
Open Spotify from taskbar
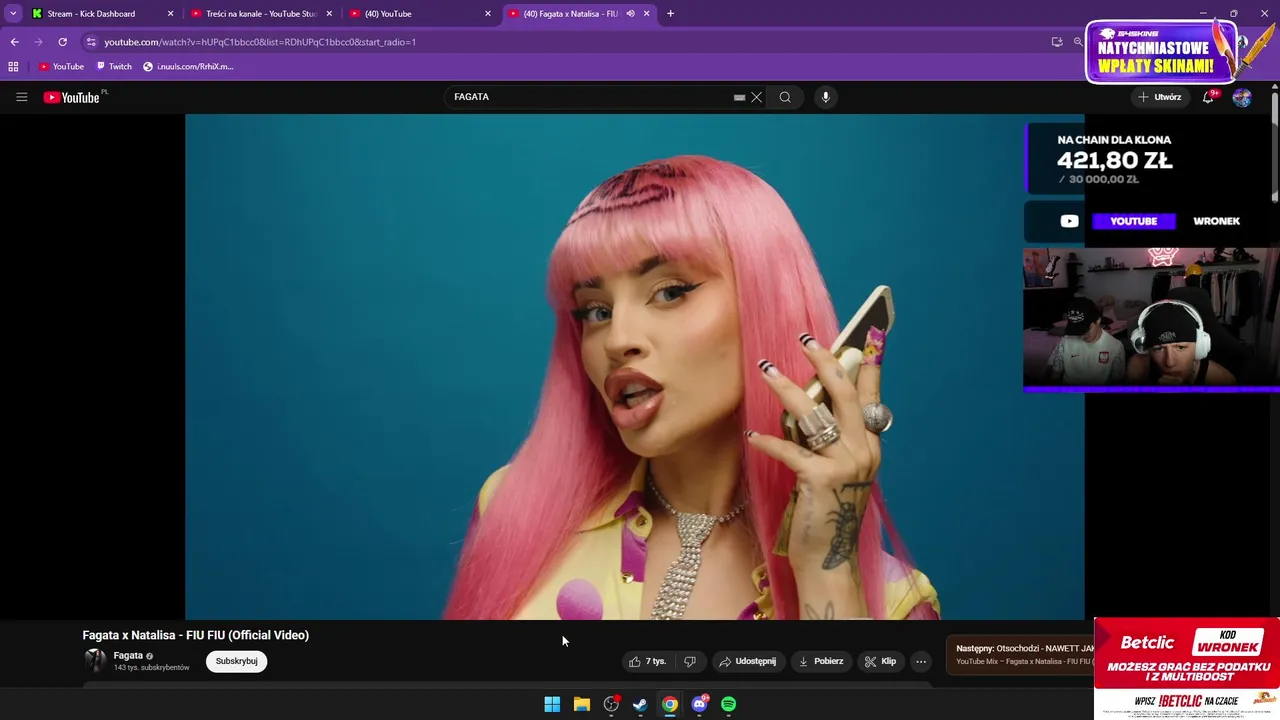pos(729,704)
